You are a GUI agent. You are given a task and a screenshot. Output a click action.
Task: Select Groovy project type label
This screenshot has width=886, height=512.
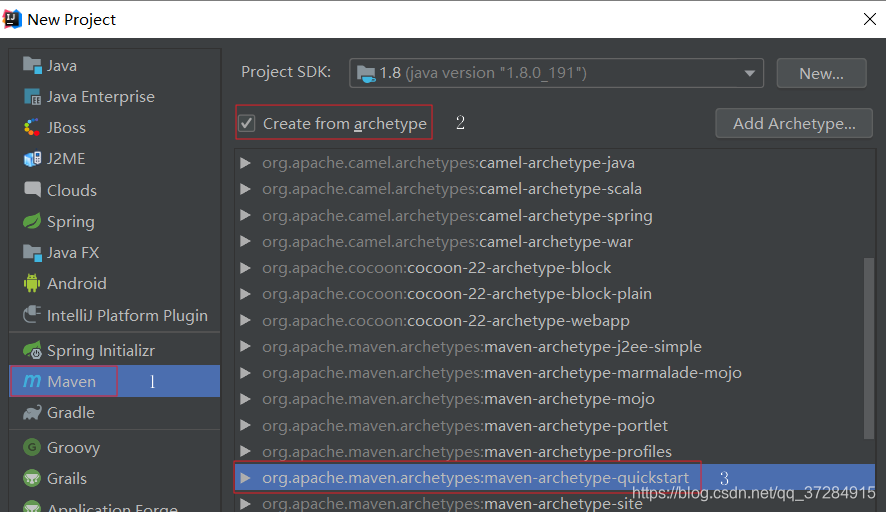(x=73, y=448)
